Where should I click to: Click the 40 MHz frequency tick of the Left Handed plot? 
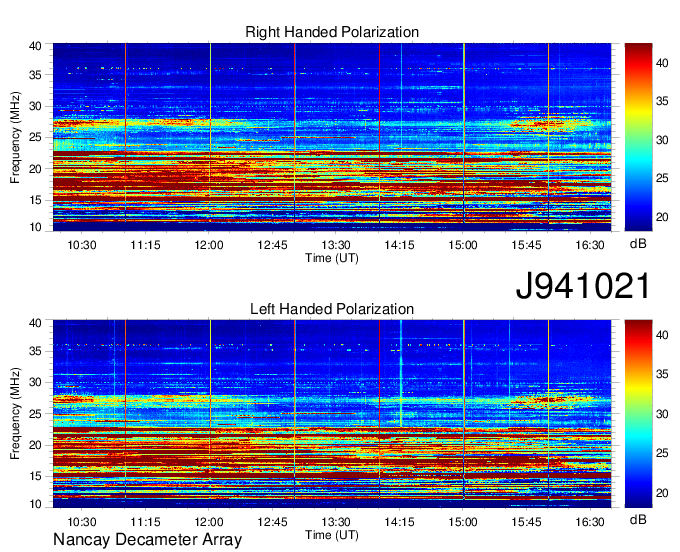point(35,323)
